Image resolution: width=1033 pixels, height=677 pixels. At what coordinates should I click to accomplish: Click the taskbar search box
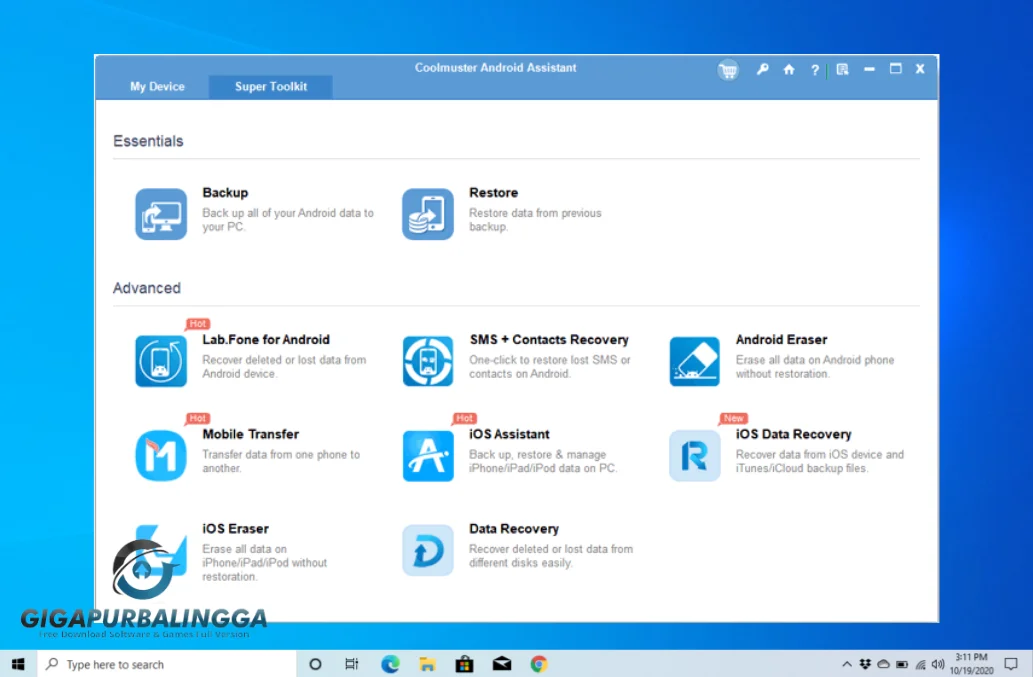click(x=167, y=664)
